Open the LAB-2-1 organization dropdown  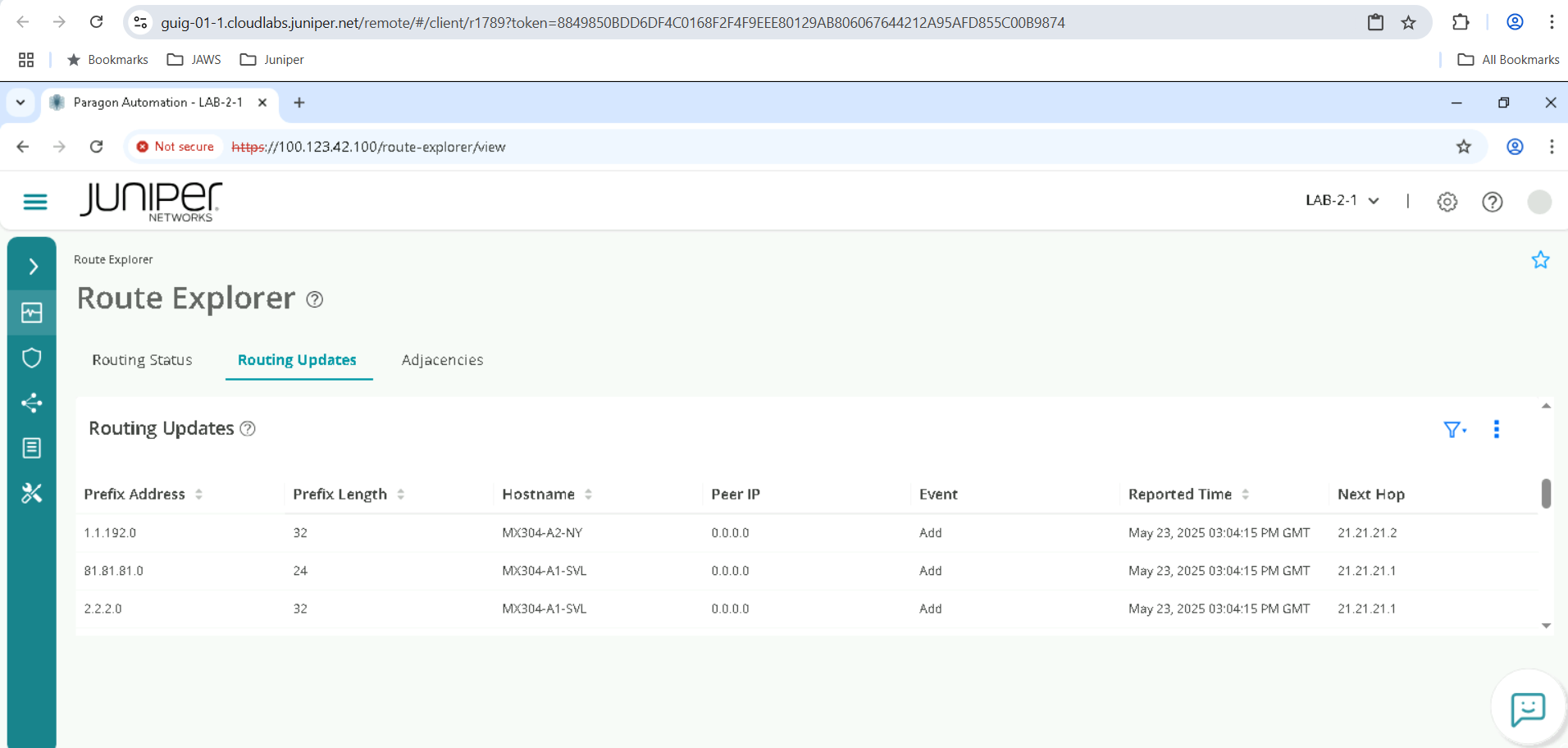1342,201
